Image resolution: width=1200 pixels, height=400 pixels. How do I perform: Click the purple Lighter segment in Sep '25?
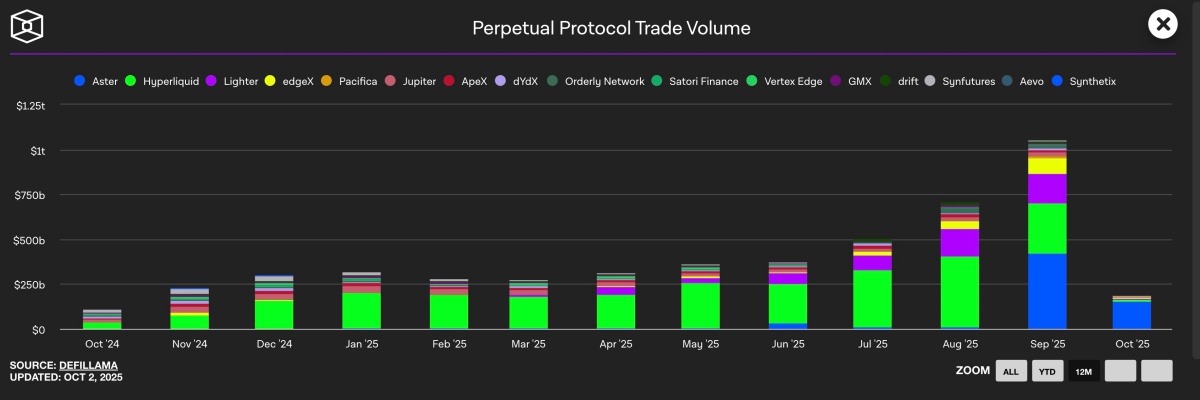(x=1047, y=188)
